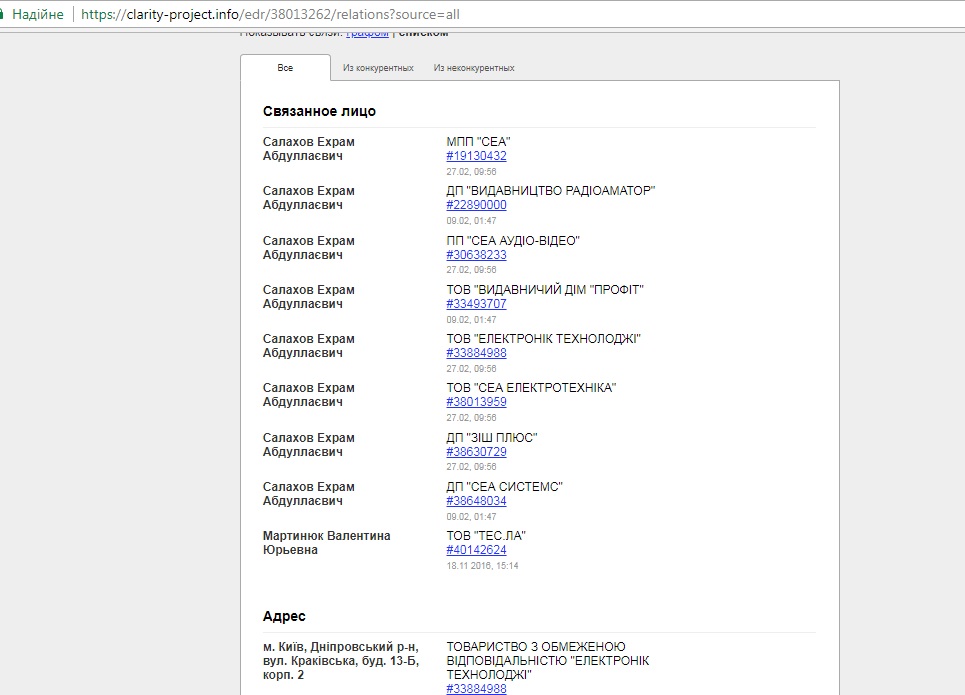This screenshot has height=695, width=965.
Task: Click Салахов Ехрам name beside МПП "СЕА"
Action: click(308, 149)
